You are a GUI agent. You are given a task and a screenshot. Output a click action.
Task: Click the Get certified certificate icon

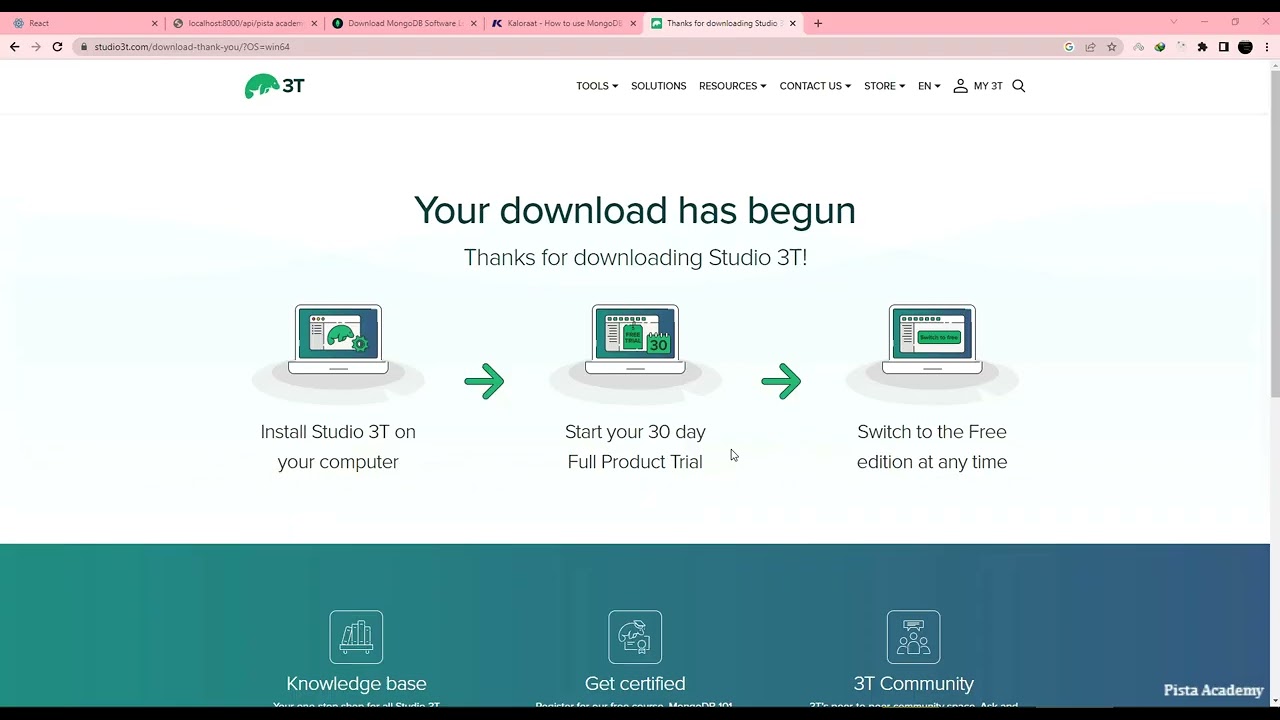pyautogui.click(x=635, y=637)
